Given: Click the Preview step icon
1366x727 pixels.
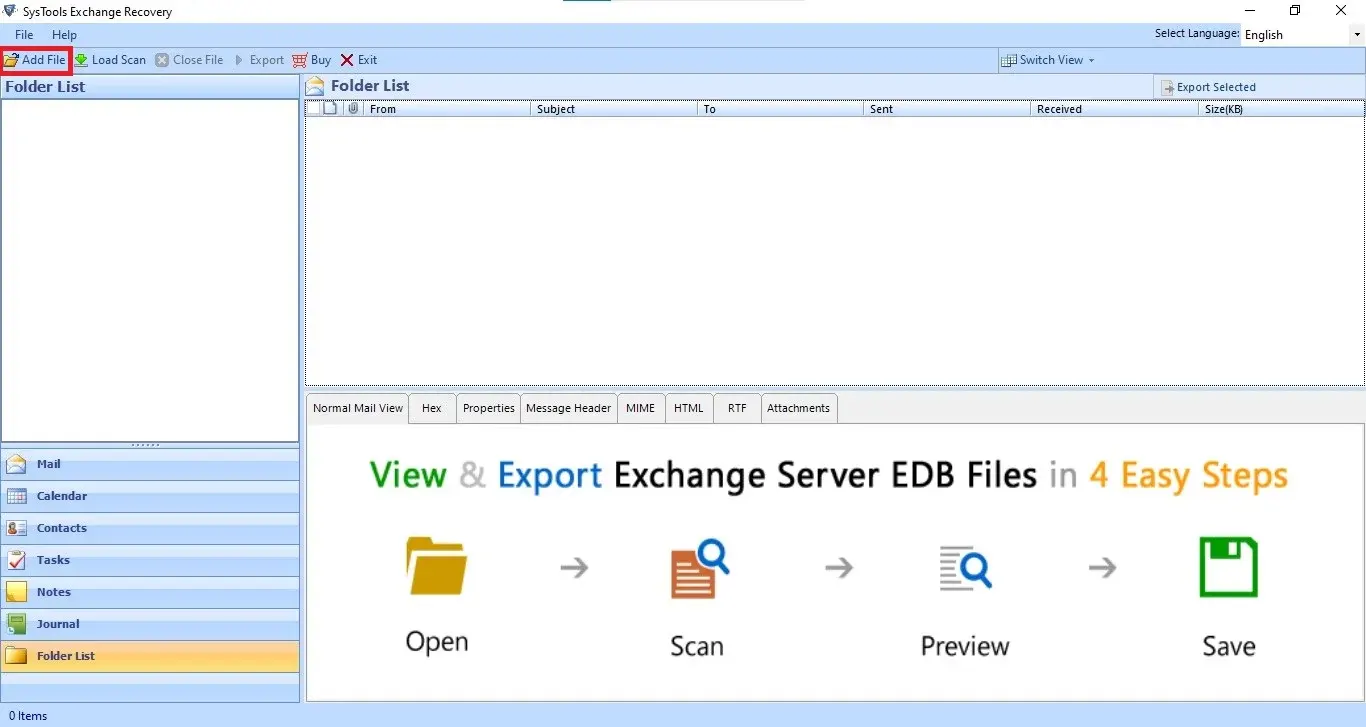Looking at the screenshot, I should (x=965, y=568).
